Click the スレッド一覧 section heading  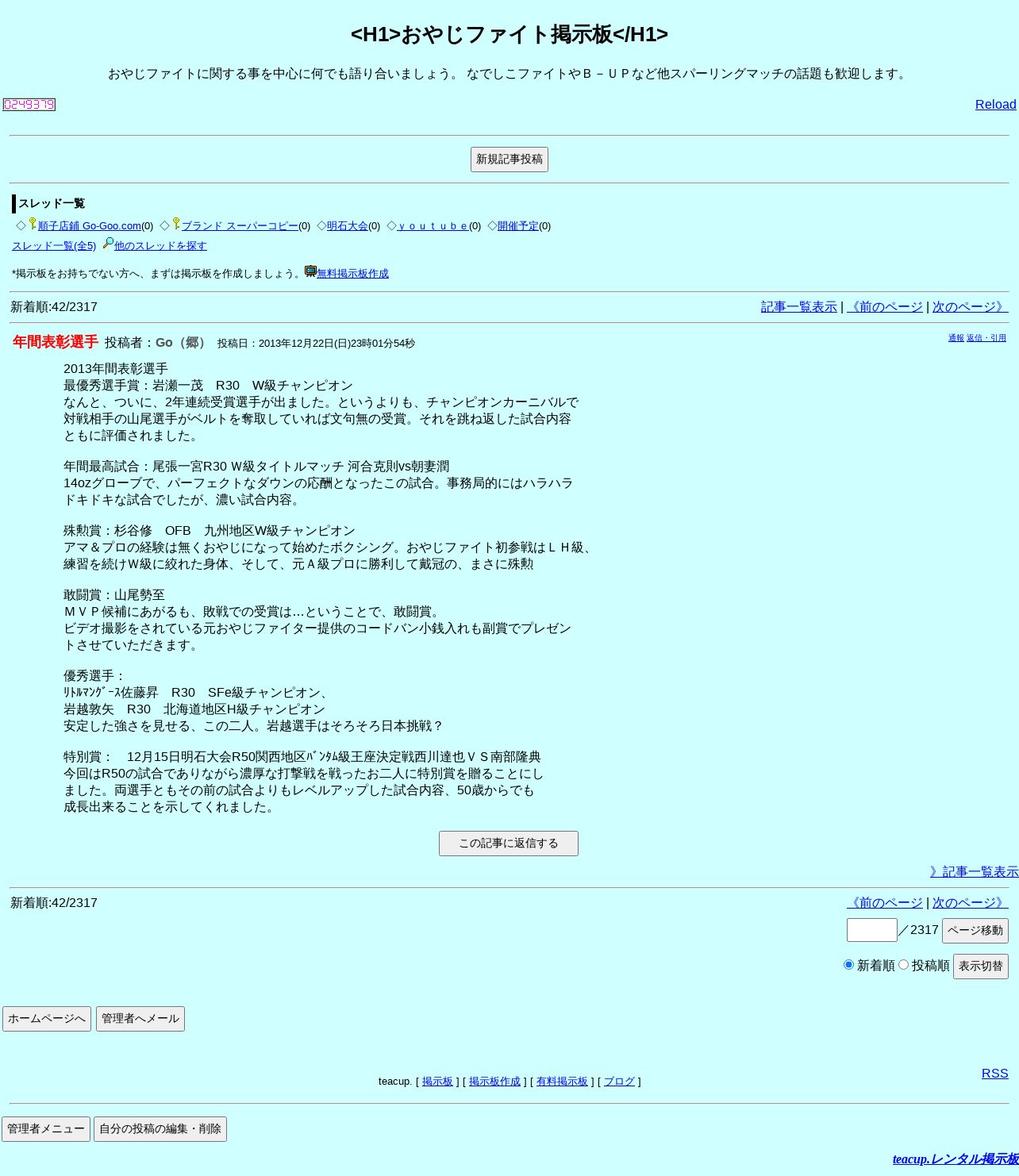tap(52, 204)
